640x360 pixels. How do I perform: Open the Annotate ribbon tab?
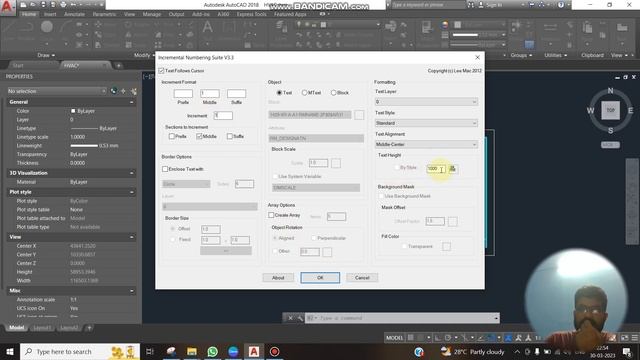click(74, 14)
